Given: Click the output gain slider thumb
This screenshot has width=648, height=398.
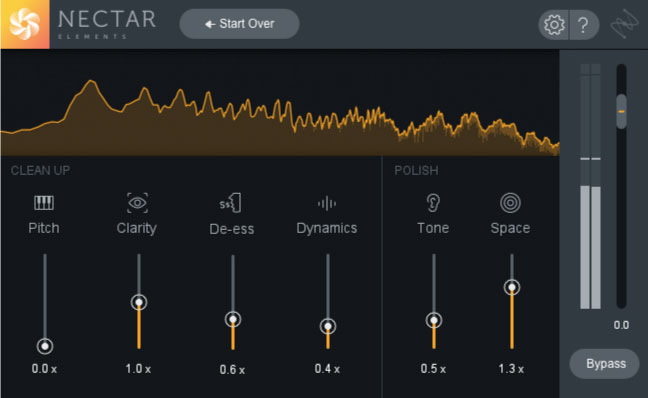Looking at the screenshot, I should click(x=621, y=111).
